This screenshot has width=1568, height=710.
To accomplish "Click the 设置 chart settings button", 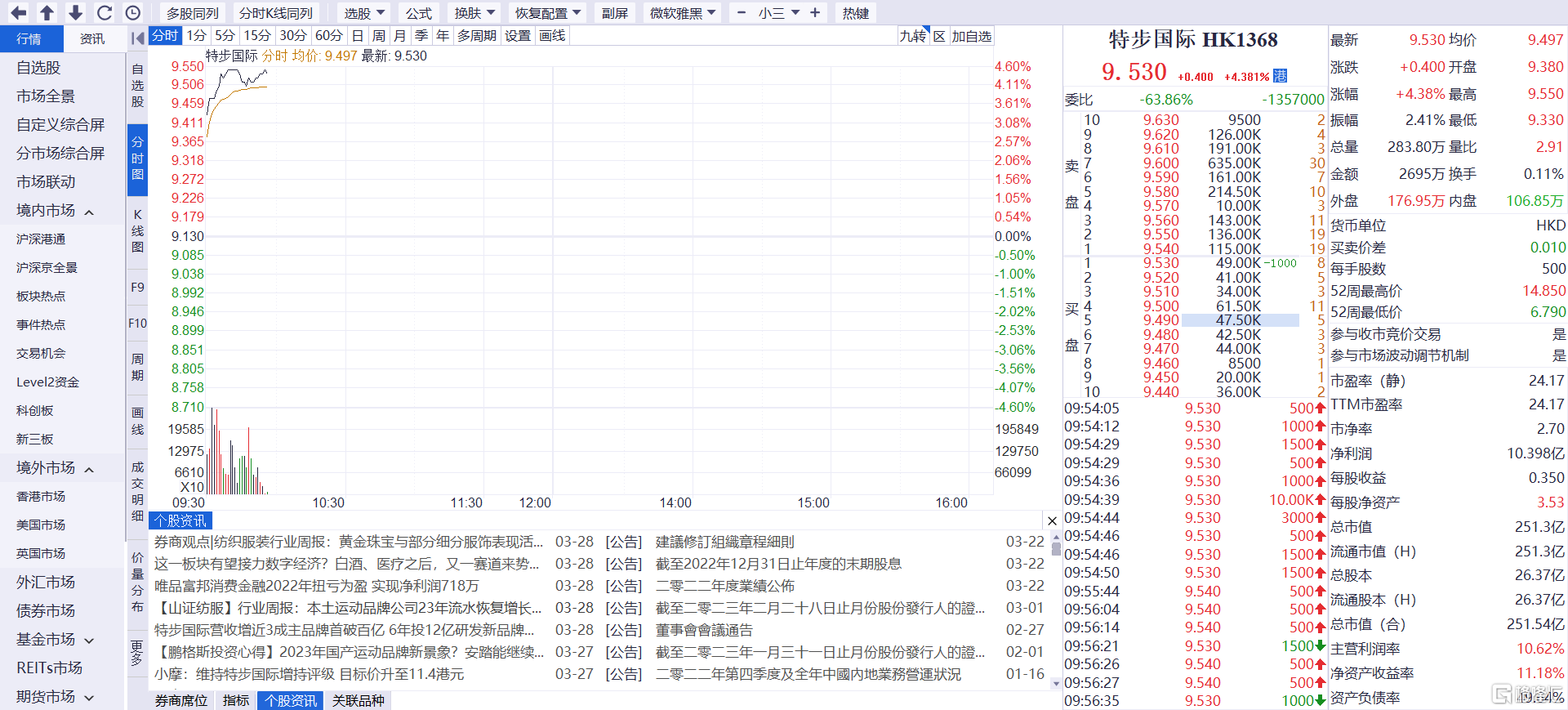I will [518, 35].
